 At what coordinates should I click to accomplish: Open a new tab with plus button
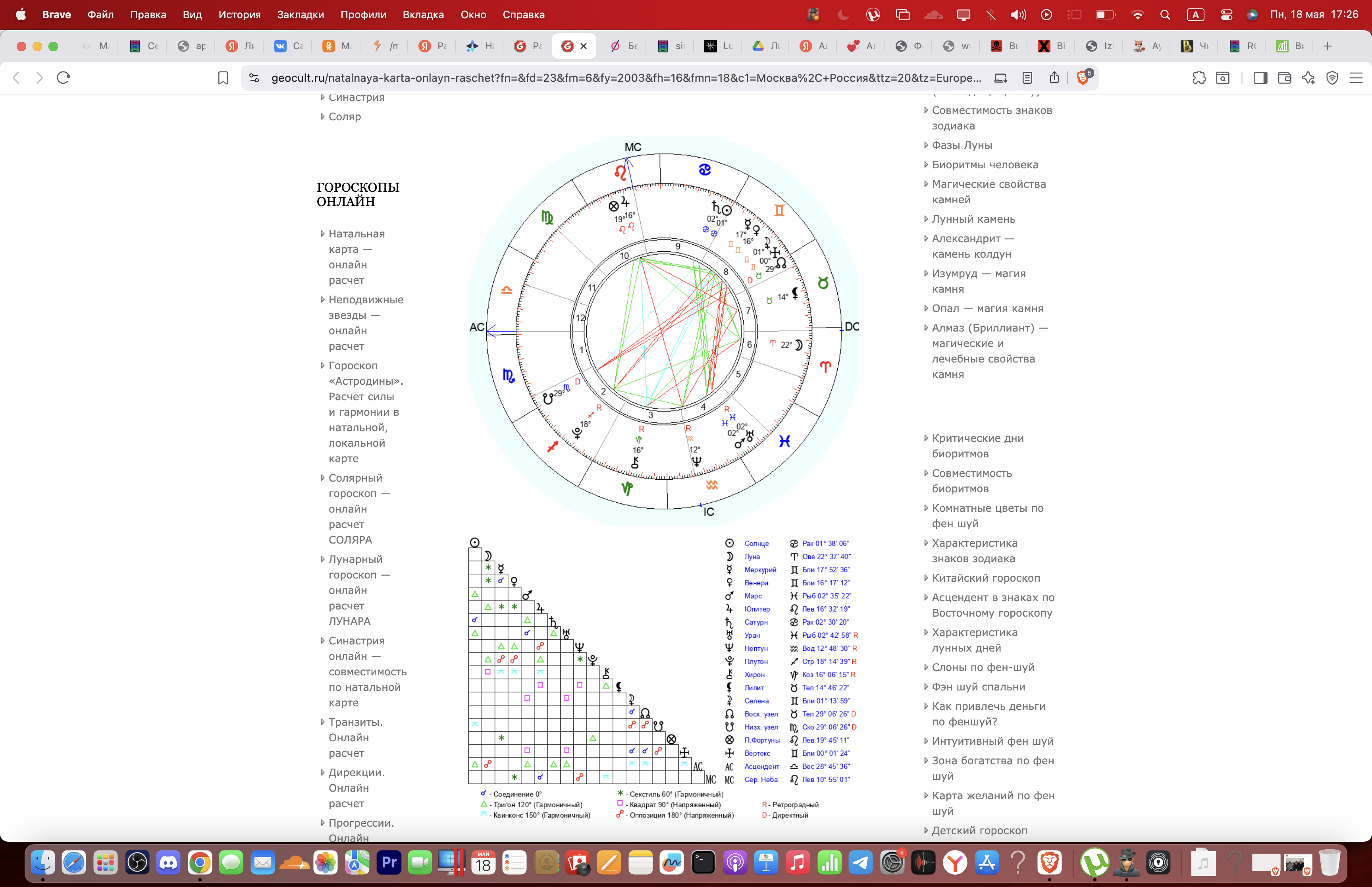click(x=1328, y=46)
